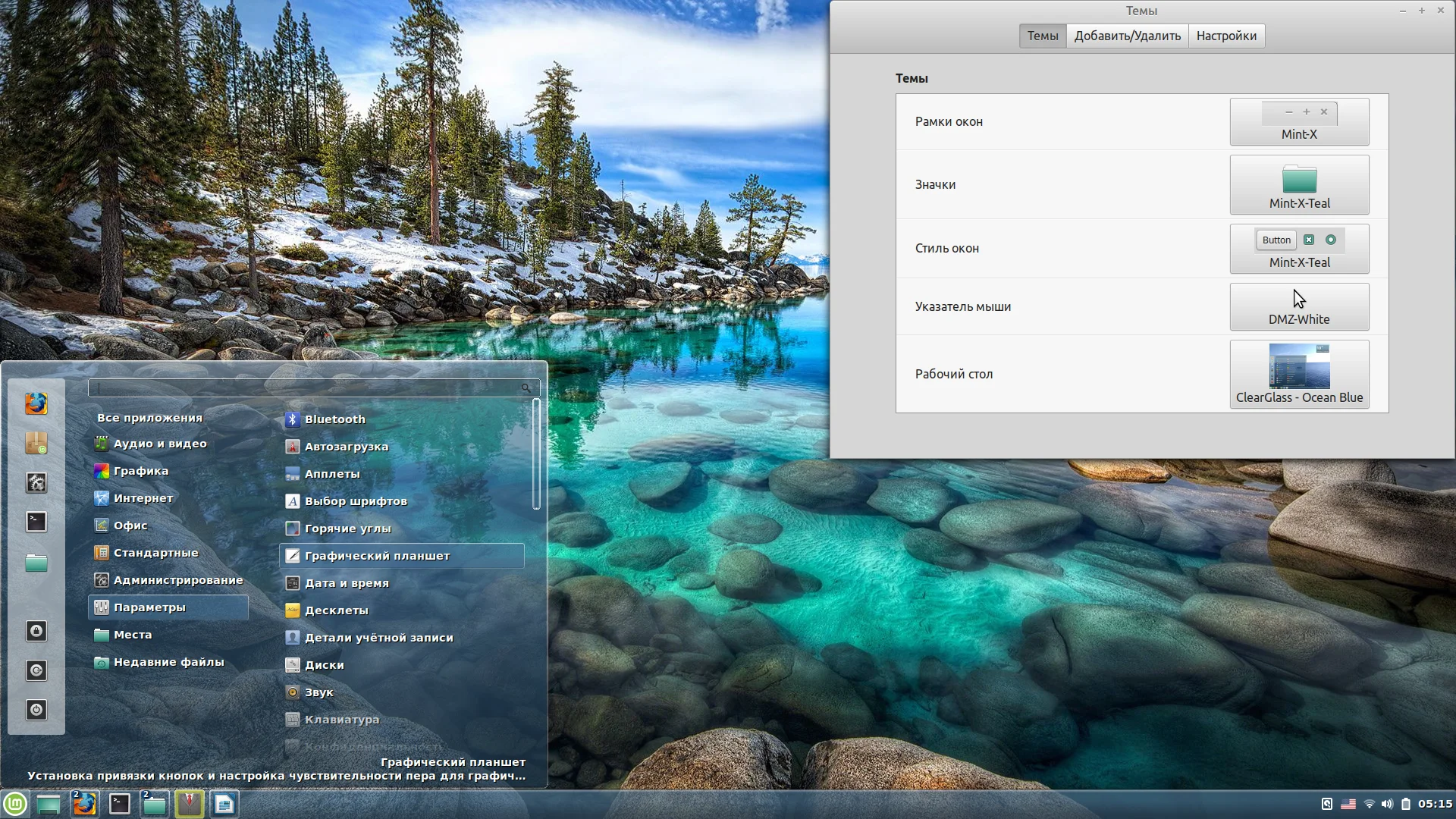Click the application list scrollbar
1456x819 pixels.
[x=536, y=455]
